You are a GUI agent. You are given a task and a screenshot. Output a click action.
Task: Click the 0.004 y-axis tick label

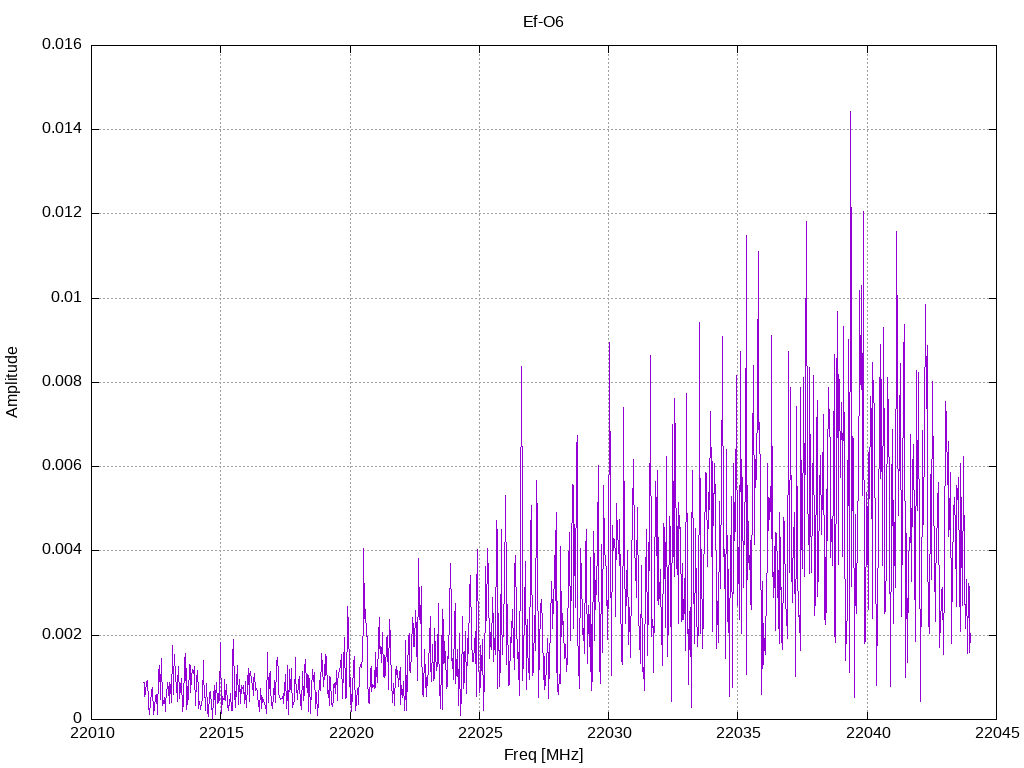pyautogui.click(x=62, y=551)
